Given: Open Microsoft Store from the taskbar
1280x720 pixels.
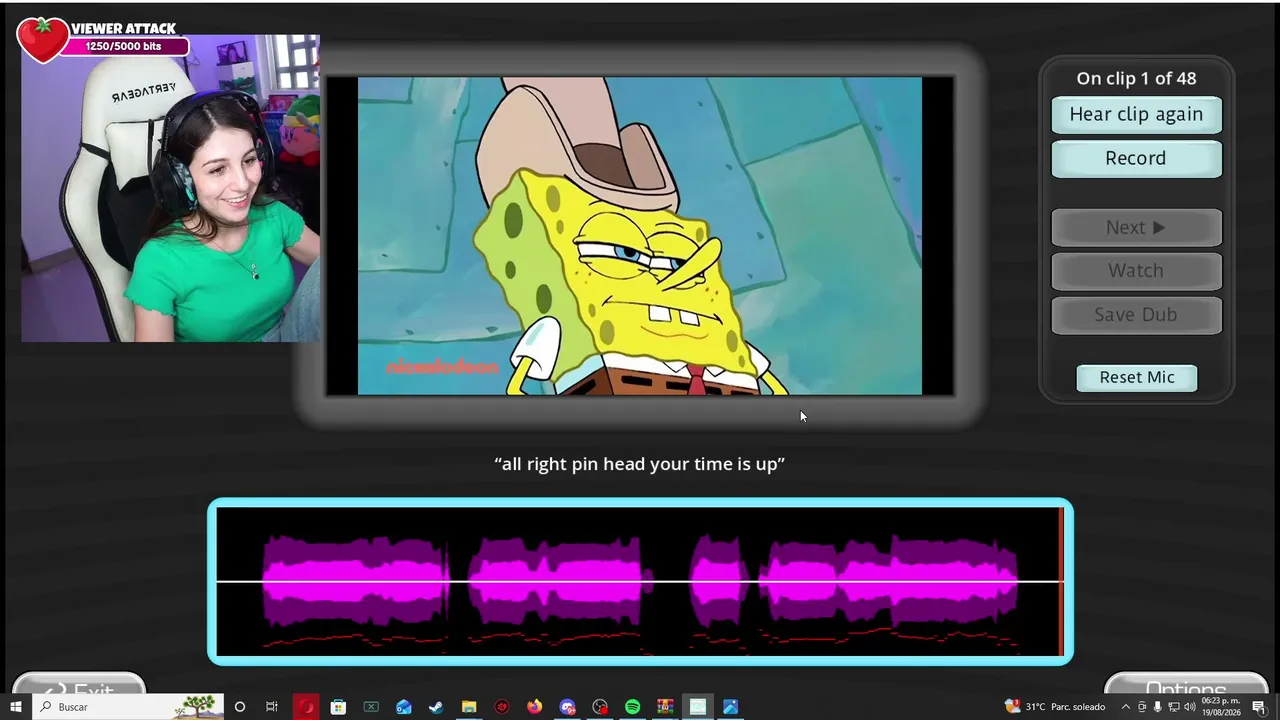Looking at the screenshot, I should (338, 707).
